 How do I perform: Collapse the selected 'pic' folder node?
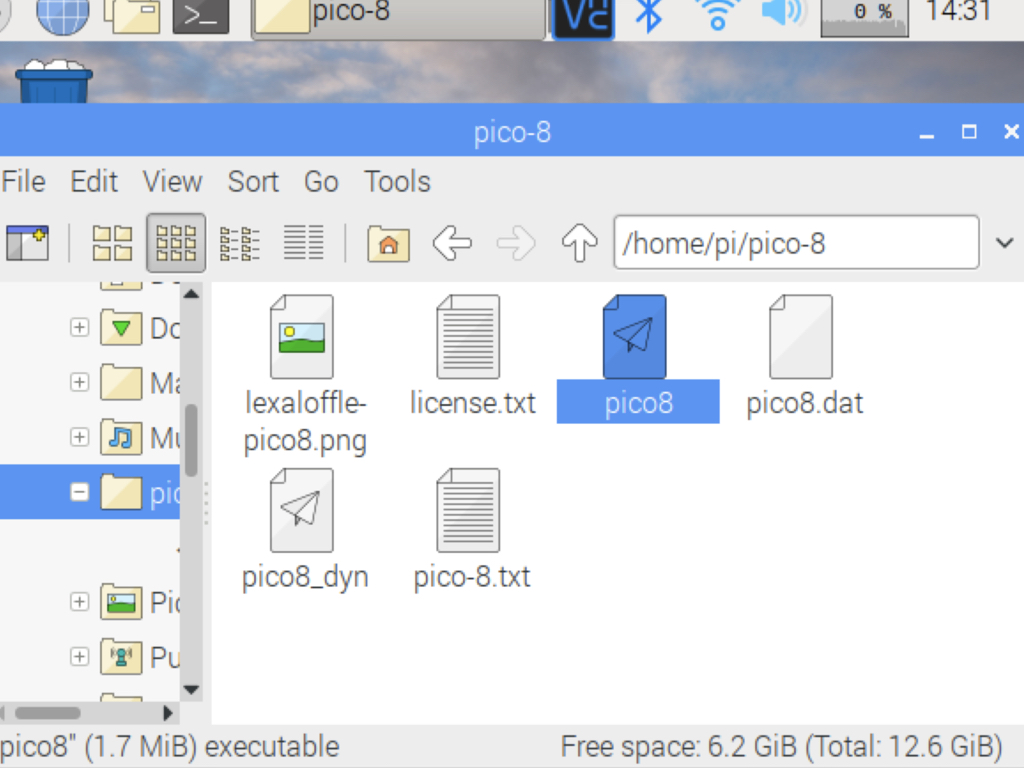tap(79, 492)
